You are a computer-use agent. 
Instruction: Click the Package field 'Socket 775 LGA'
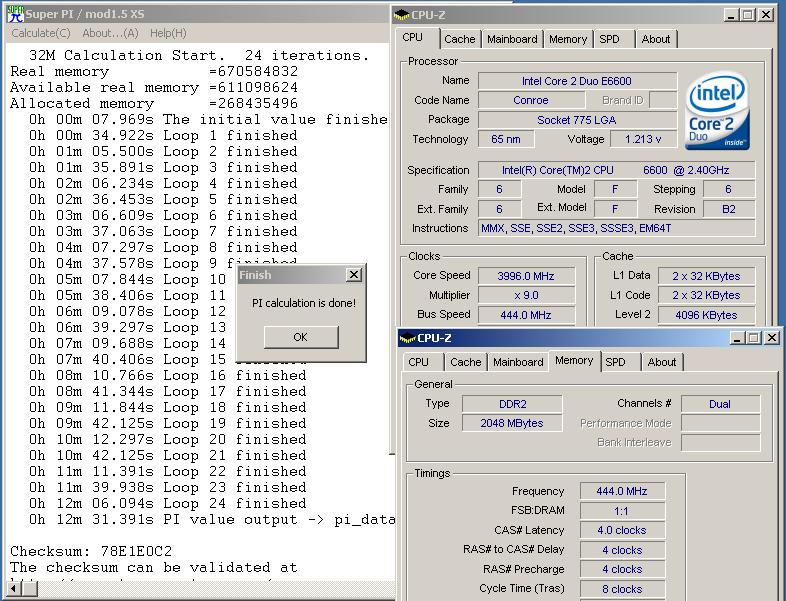click(x=577, y=120)
